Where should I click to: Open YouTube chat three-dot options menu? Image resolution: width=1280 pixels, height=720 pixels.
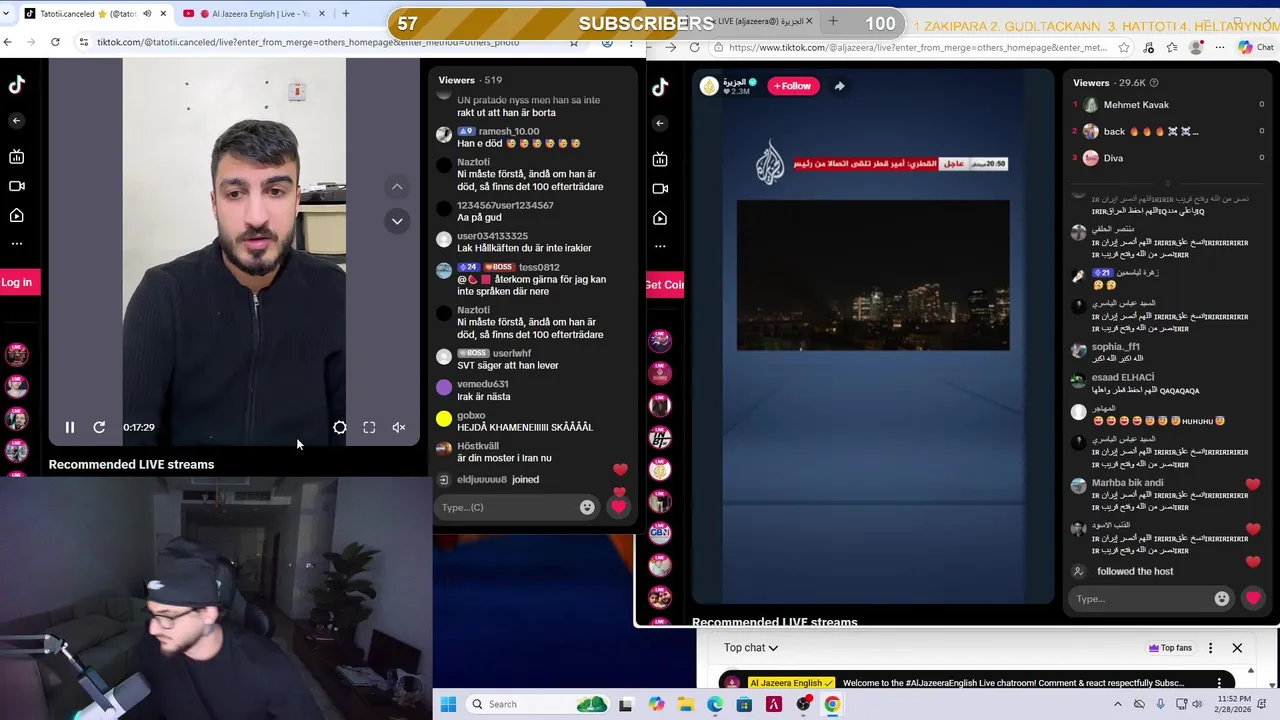point(1210,648)
